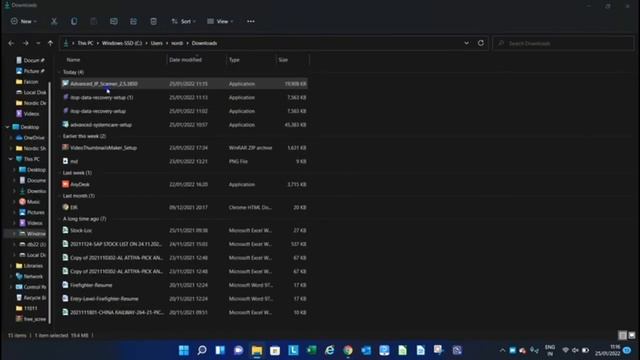Screen dimensions: 640x360
Task: Collapse the This PC tree node
Action: (11, 159)
